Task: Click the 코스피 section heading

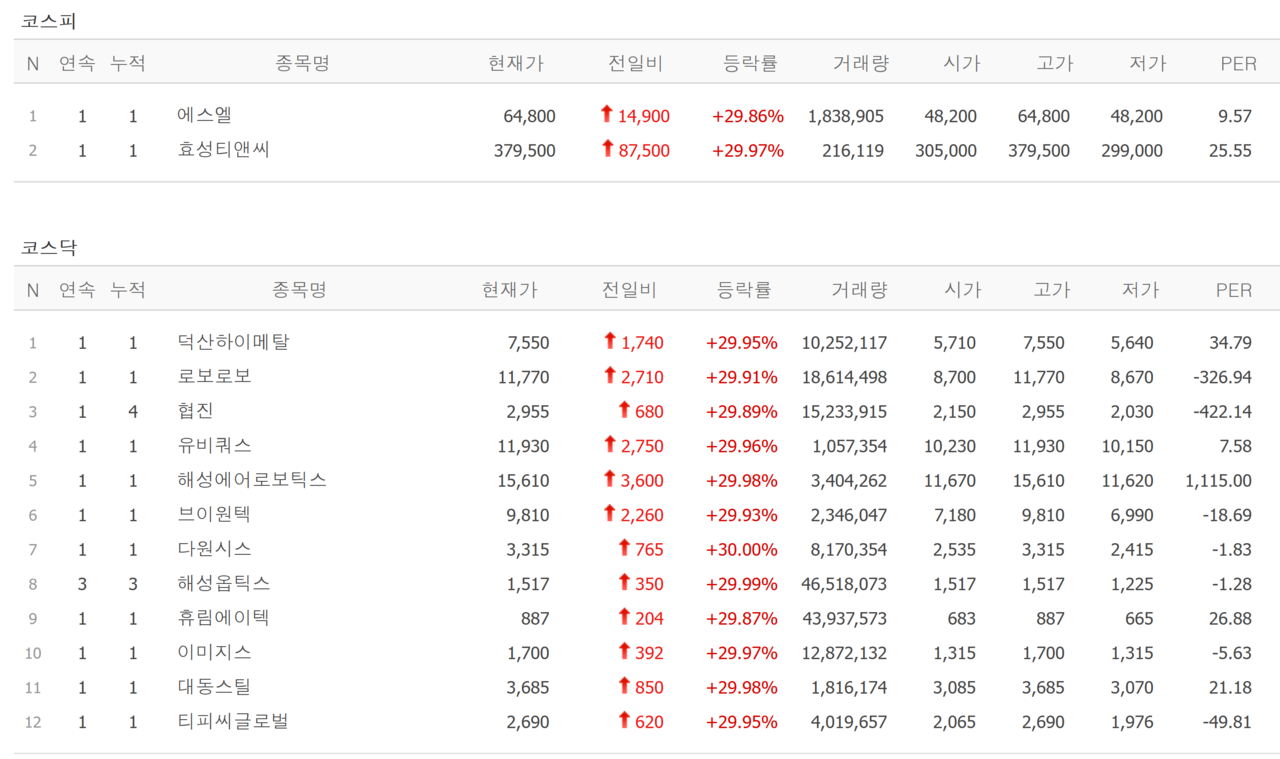Action: click(x=49, y=21)
